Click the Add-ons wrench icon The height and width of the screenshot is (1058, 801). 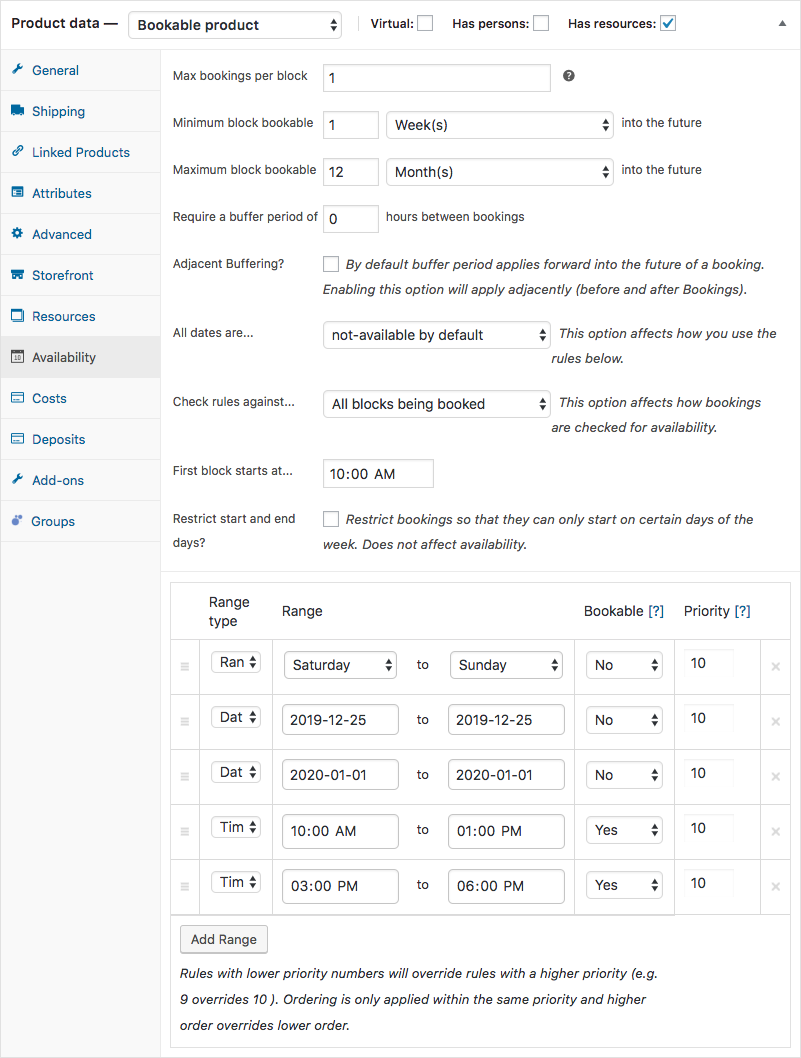tap(19, 480)
